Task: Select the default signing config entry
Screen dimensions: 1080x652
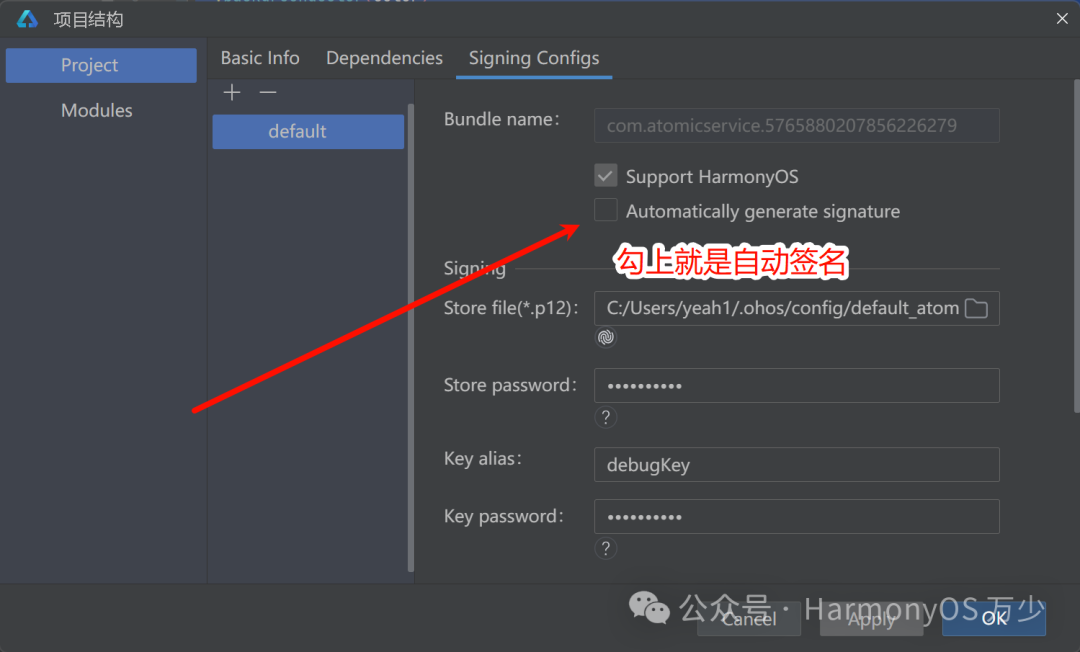Action: (308, 132)
